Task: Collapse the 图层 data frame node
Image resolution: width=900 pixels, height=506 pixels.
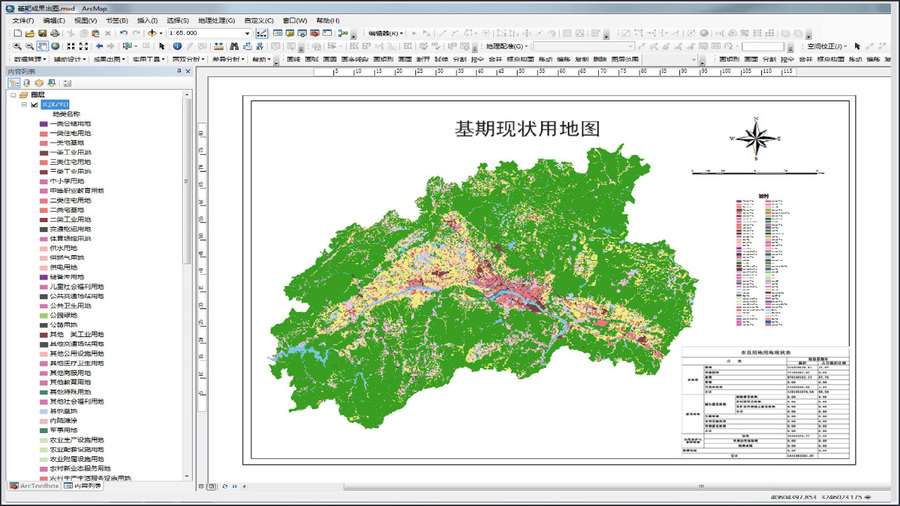Action: (13, 95)
